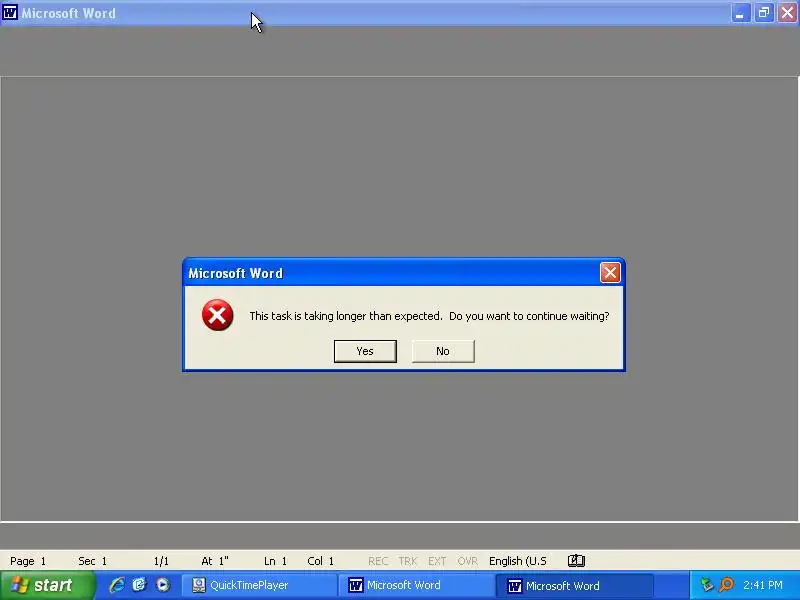Click spelling and grammar status book icon
This screenshot has width=800, height=600.
(x=576, y=561)
